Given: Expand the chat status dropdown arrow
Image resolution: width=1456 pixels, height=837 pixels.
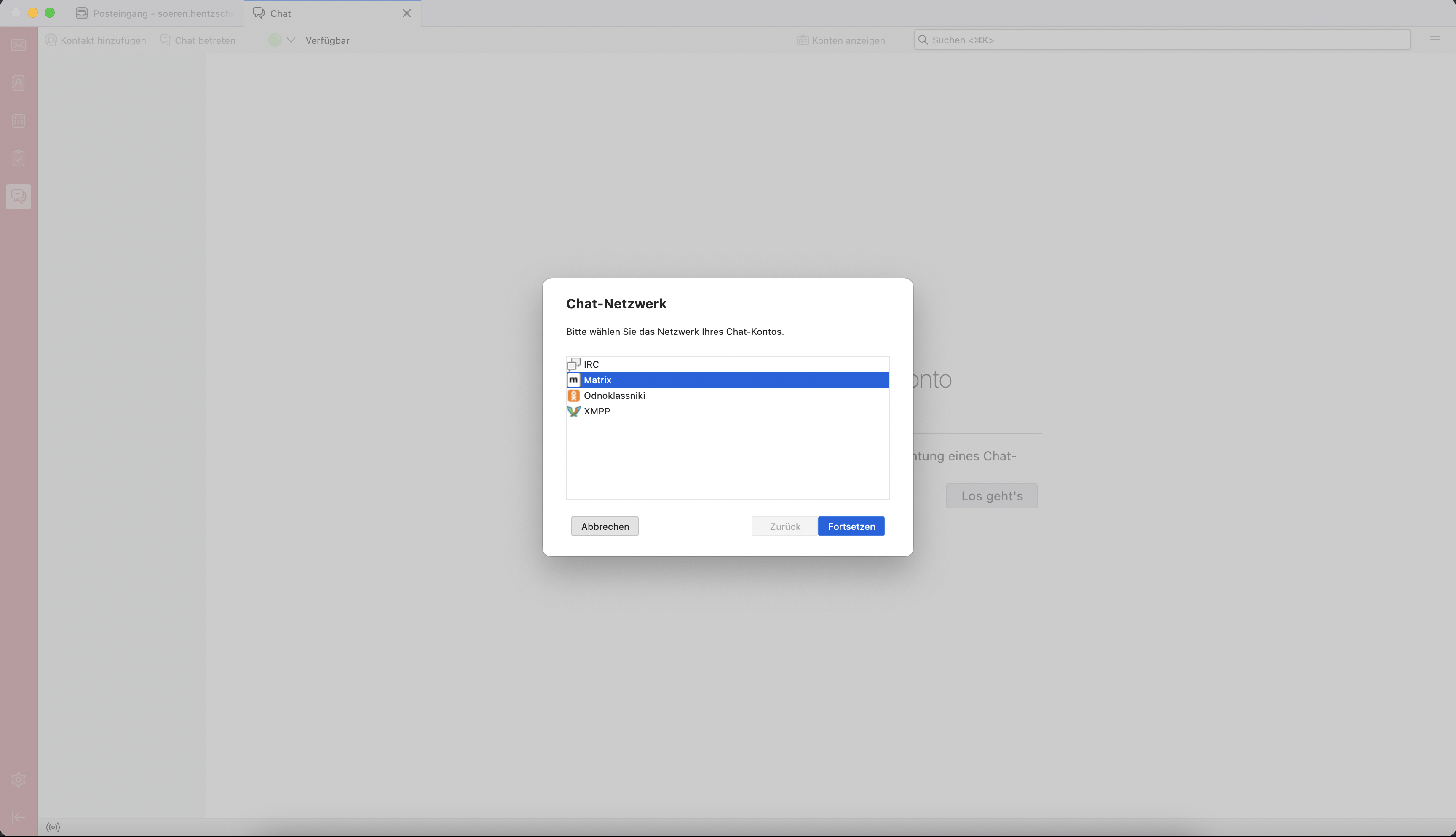Looking at the screenshot, I should point(291,40).
